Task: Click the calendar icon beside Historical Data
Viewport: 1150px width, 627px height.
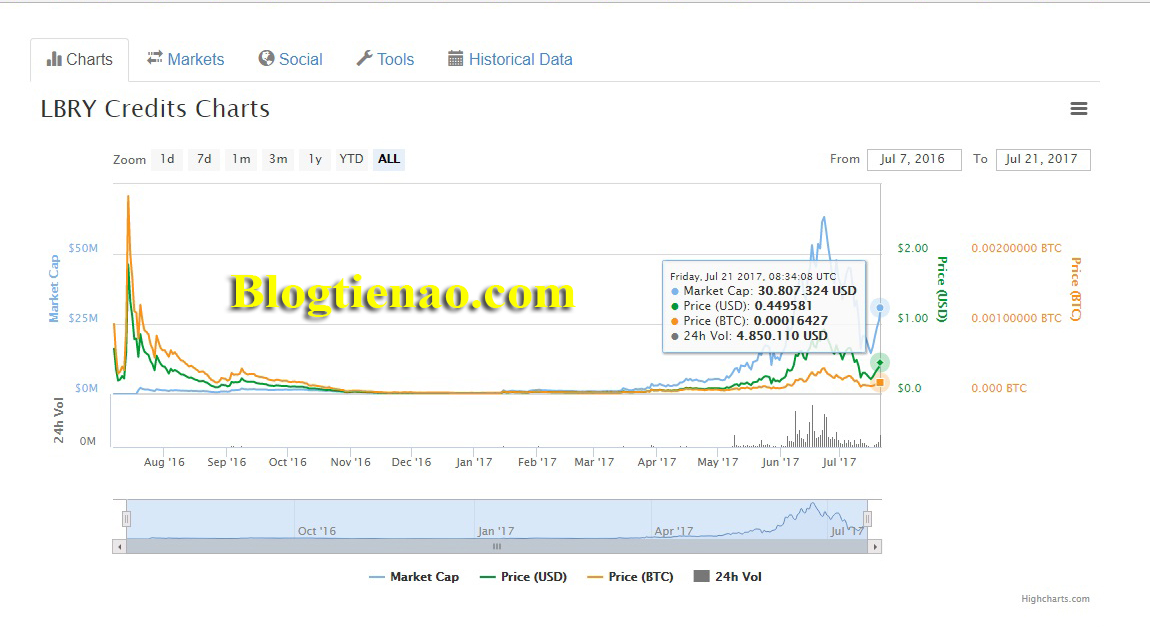Action: (x=455, y=59)
